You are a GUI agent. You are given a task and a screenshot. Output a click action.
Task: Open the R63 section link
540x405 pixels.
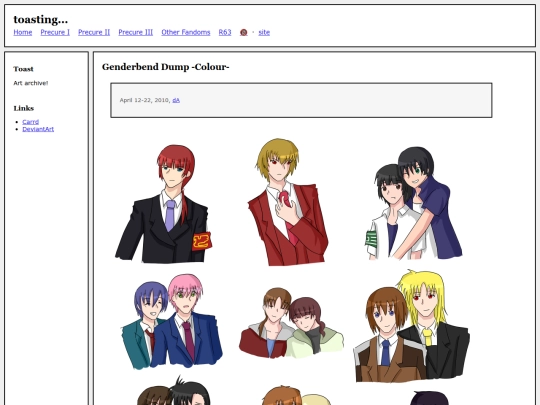[225, 32]
